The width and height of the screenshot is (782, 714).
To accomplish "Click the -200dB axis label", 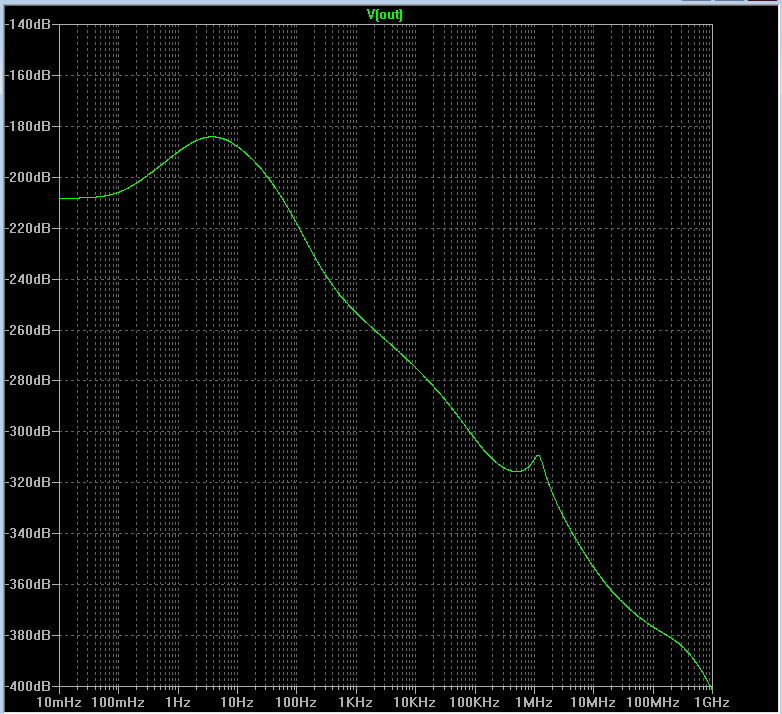I will point(27,177).
